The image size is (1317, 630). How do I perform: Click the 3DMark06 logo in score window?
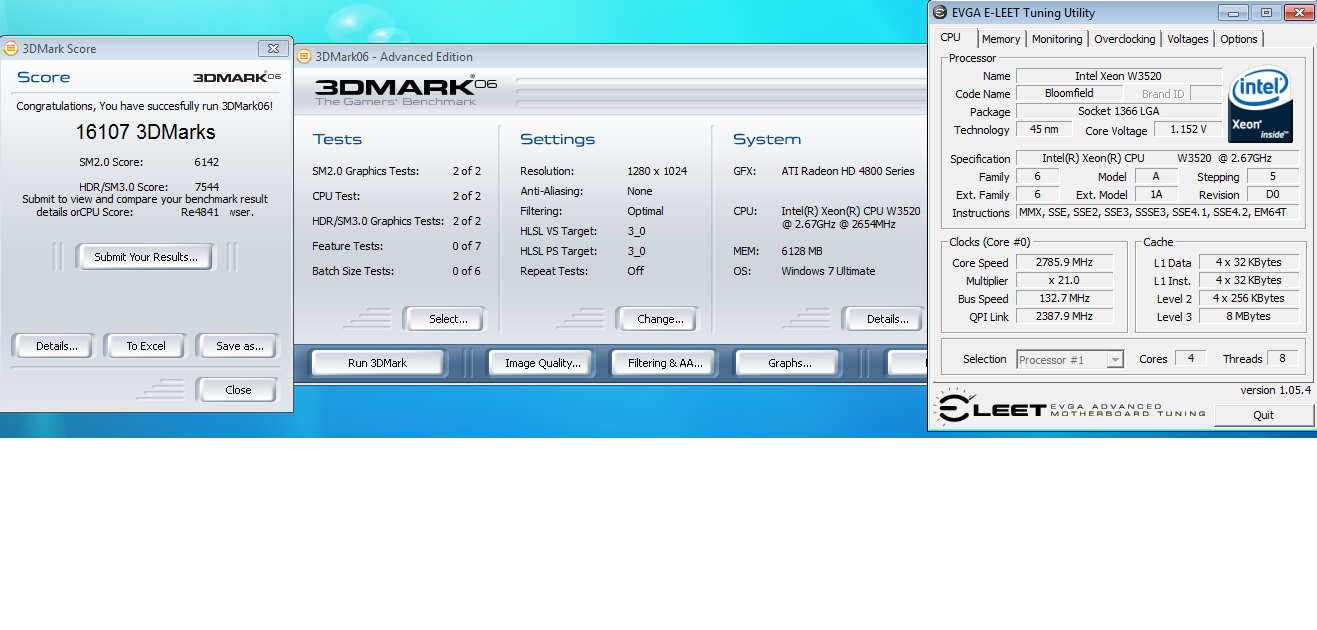tap(236, 77)
